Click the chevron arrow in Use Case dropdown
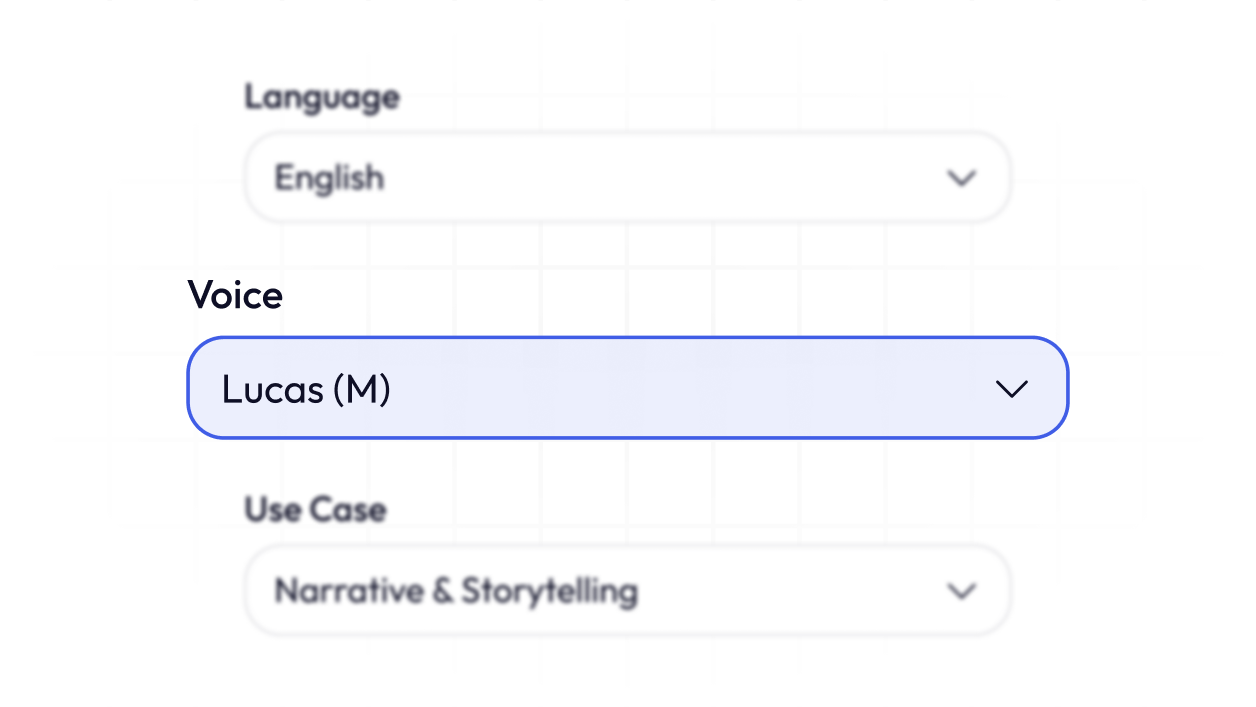This screenshot has width=1256, height=707. point(961,591)
